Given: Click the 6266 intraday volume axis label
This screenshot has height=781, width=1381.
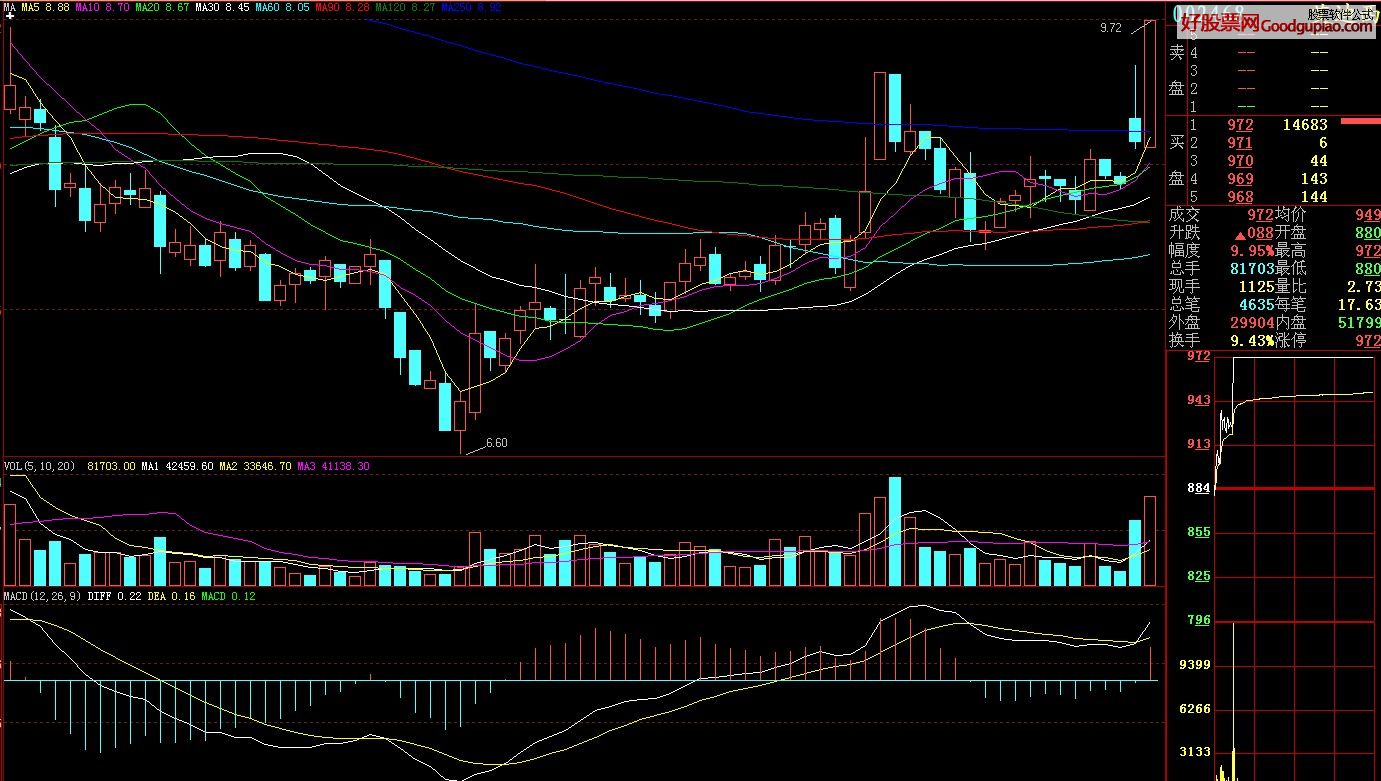Looking at the screenshot, I should click(x=1195, y=709).
